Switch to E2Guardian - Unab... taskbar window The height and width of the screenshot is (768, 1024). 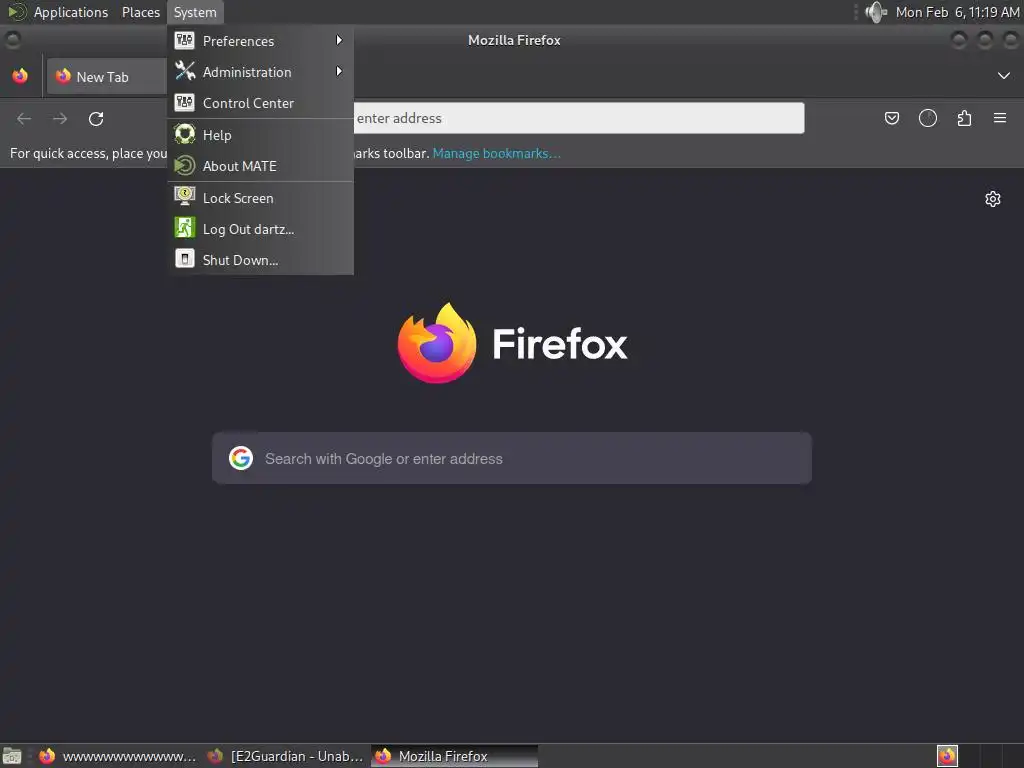tap(286, 756)
